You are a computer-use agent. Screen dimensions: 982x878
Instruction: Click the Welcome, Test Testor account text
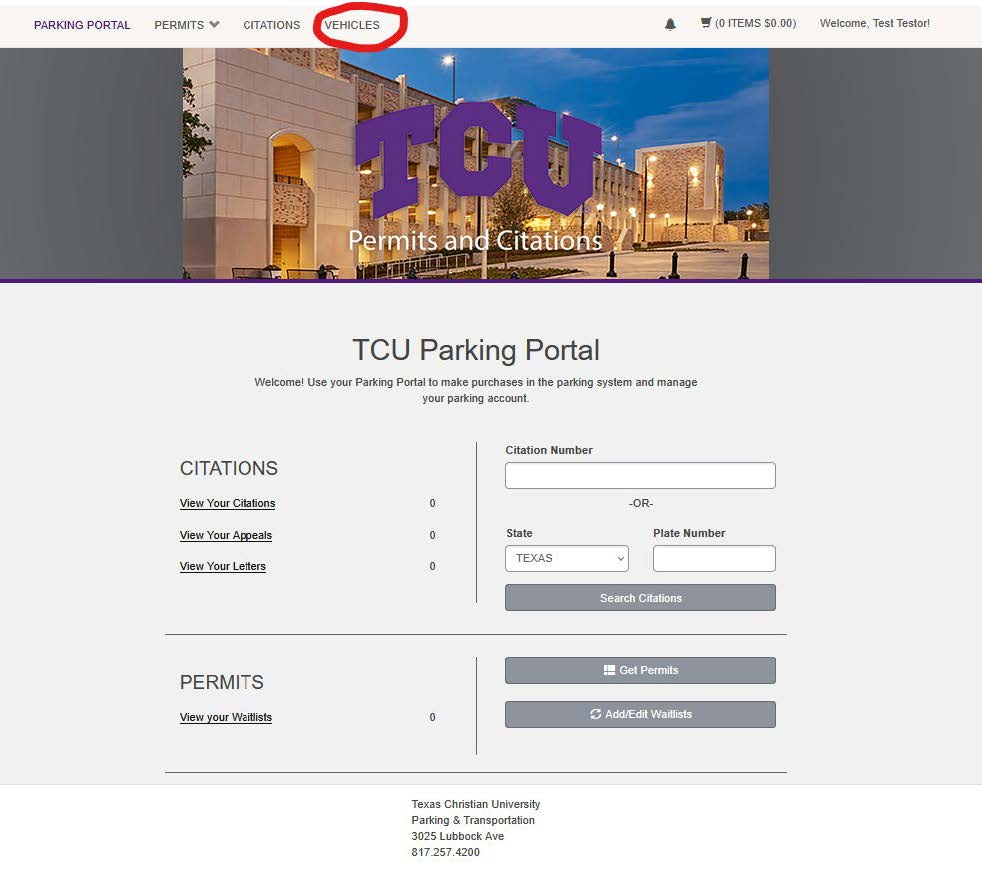874,23
